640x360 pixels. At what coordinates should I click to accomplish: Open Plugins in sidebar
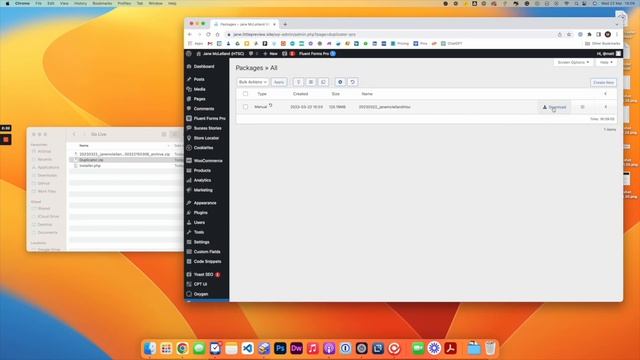[200, 213]
